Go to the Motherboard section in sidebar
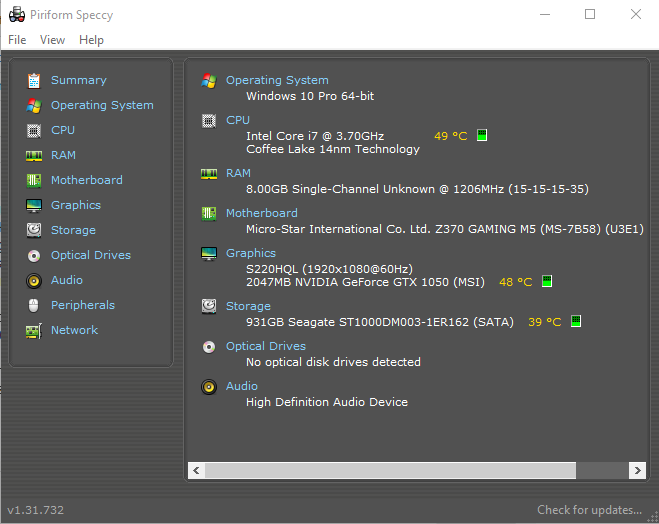Image resolution: width=659 pixels, height=524 pixels. pos(87,180)
